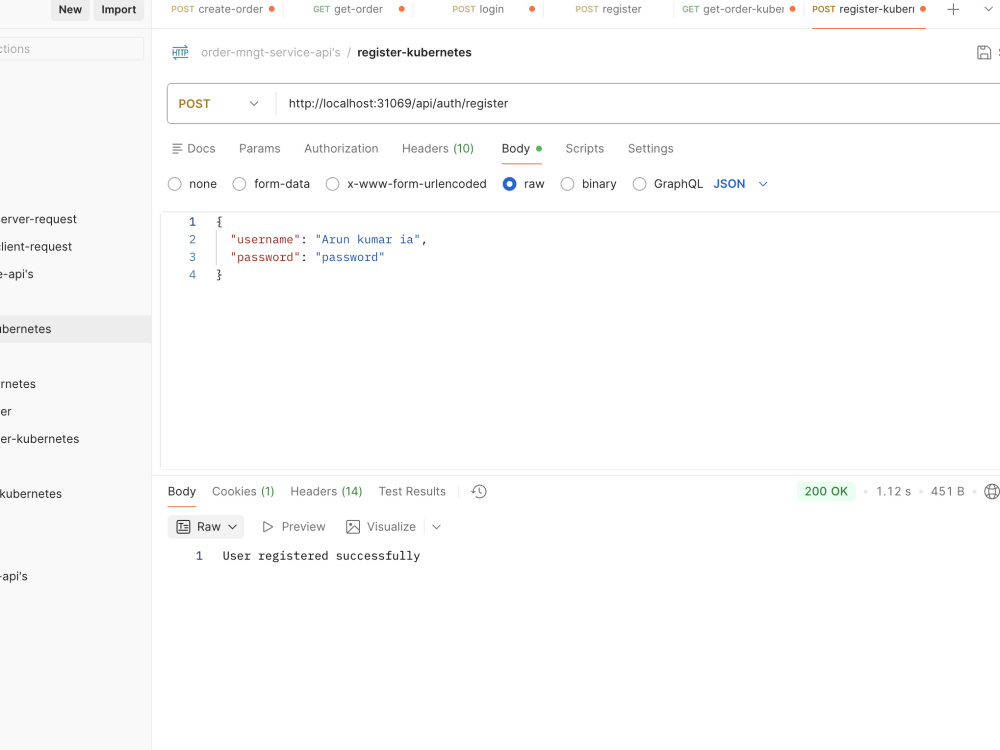The width and height of the screenshot is (1000, 750).
Task: Open the response Body tab
Action: (182, 492)
